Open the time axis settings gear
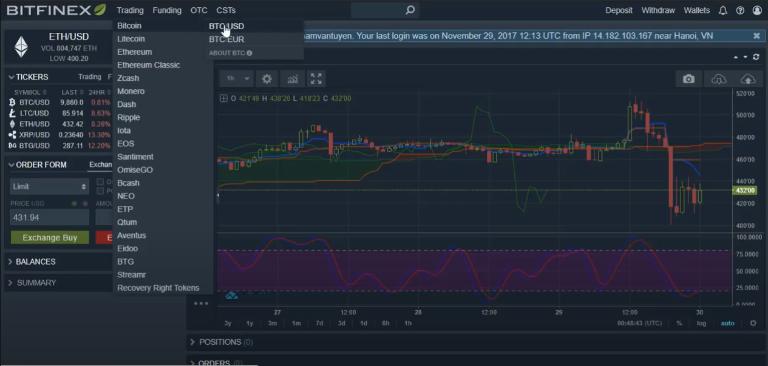 point(753,323)
